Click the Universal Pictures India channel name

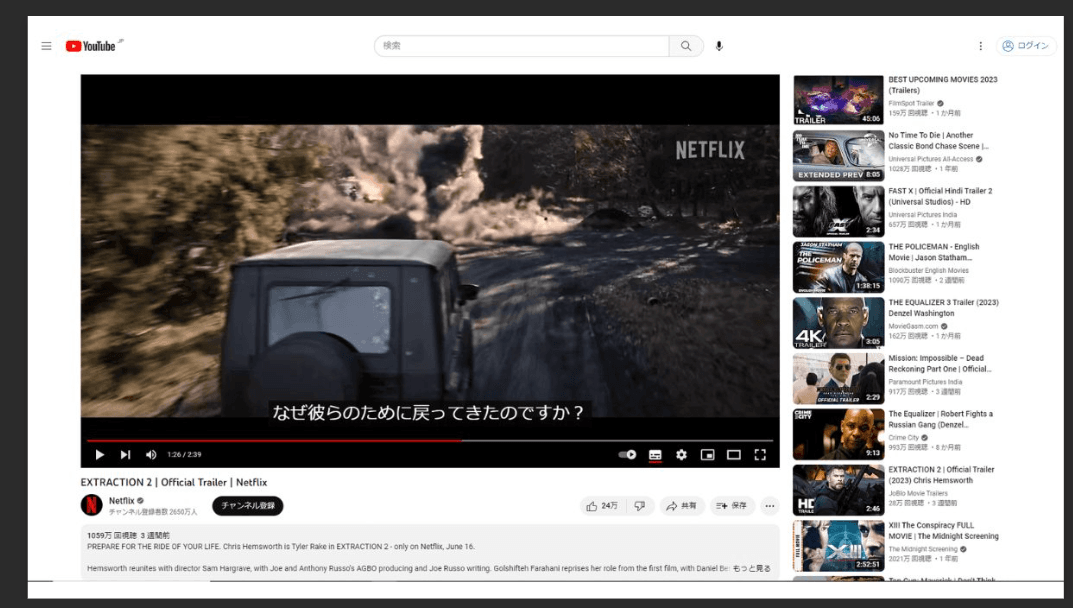(x=922, y=214)
